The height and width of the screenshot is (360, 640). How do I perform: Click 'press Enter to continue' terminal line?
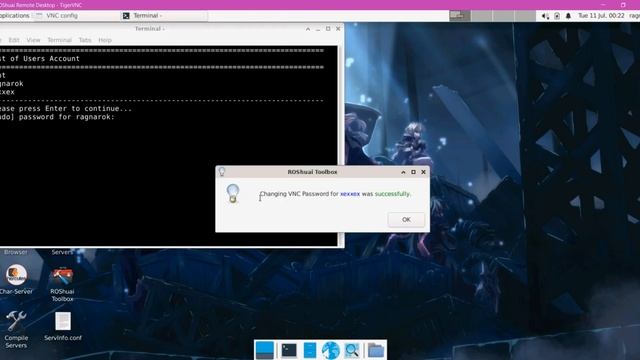[76, 109]
